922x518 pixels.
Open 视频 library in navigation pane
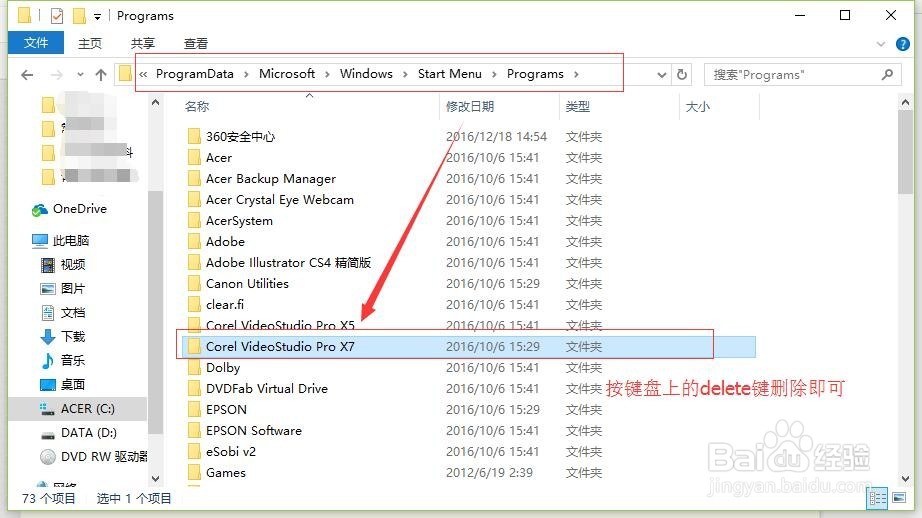pyautogui.click(x=63, y=265)
